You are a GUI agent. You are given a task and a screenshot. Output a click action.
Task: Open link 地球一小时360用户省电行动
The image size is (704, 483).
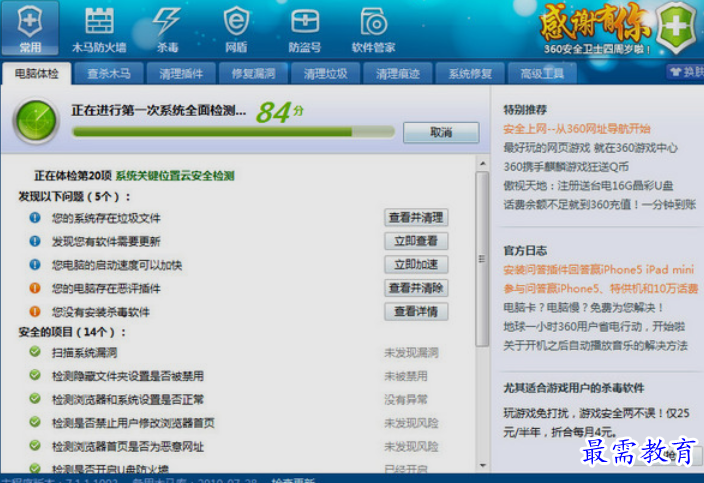(x=594, y=326)
